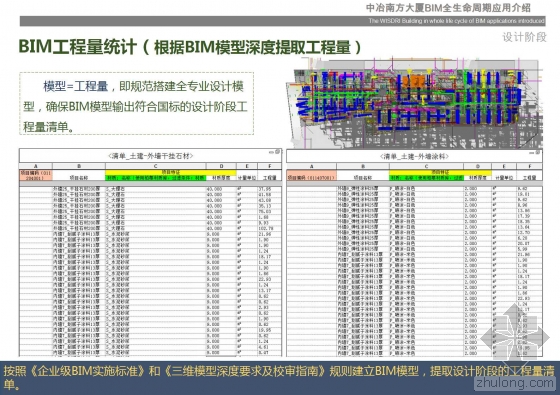Select column E header in 外墙涂料 schedule
Viewport: 560px width, 395px height.
(504, 166)
